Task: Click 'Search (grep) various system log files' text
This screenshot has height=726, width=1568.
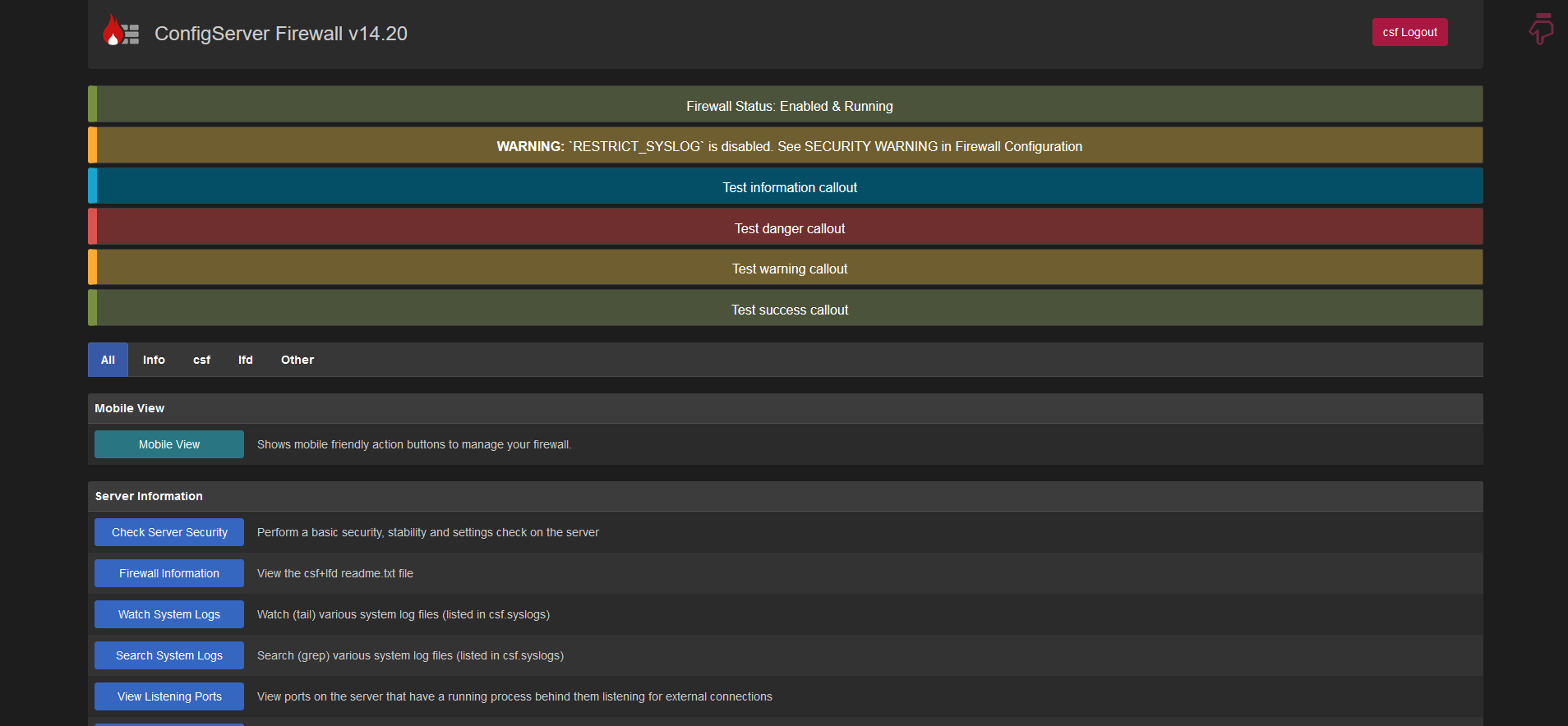Action: (x=410, y=655)
